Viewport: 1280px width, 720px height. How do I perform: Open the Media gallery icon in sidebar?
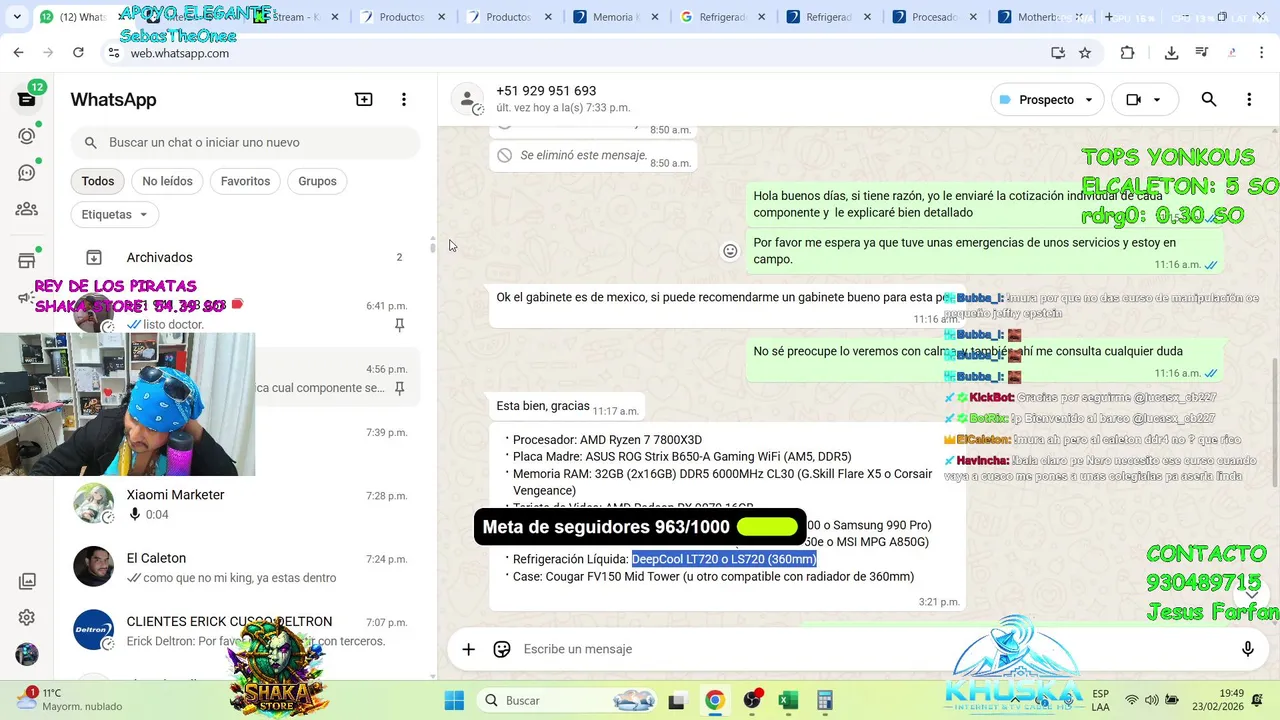[x=27, y=581]
